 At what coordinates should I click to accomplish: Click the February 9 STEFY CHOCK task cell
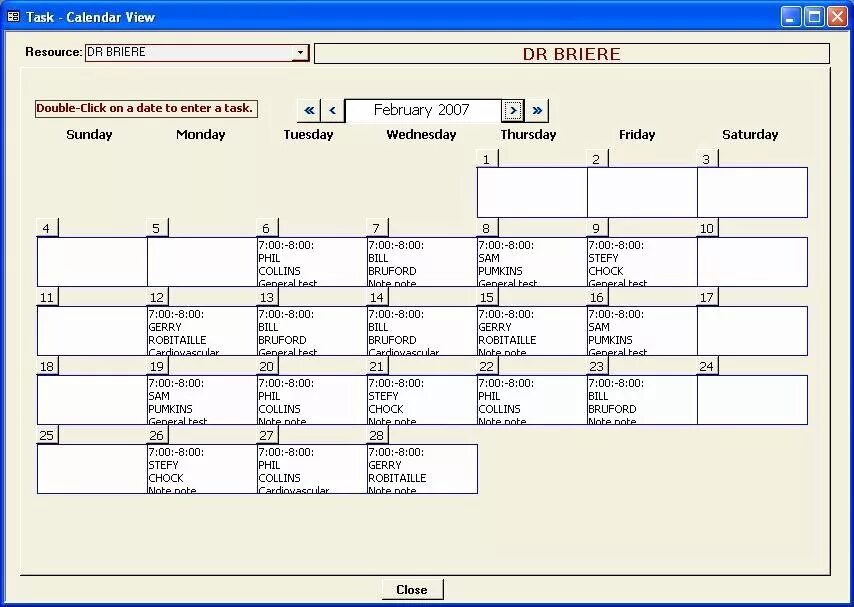pos(642,262)
